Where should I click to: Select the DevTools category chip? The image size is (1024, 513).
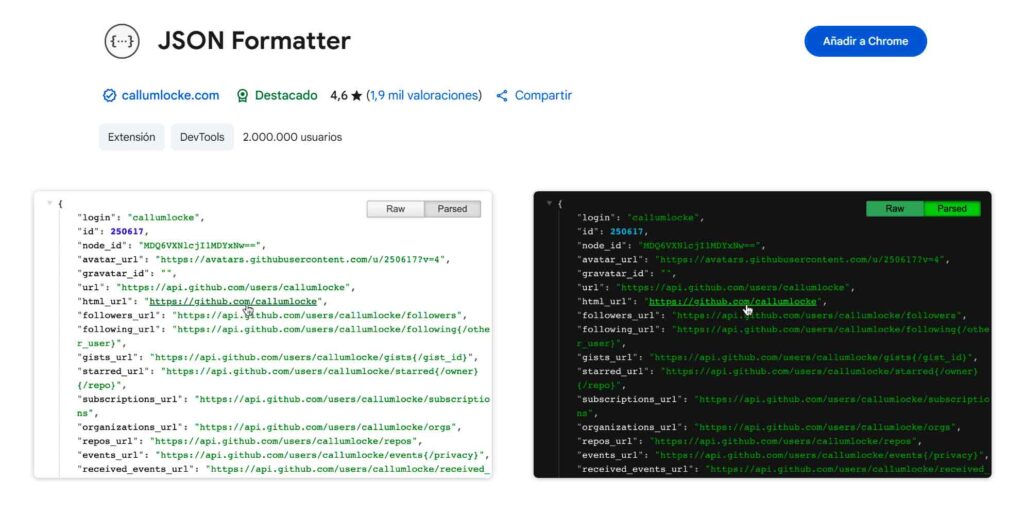202,137
